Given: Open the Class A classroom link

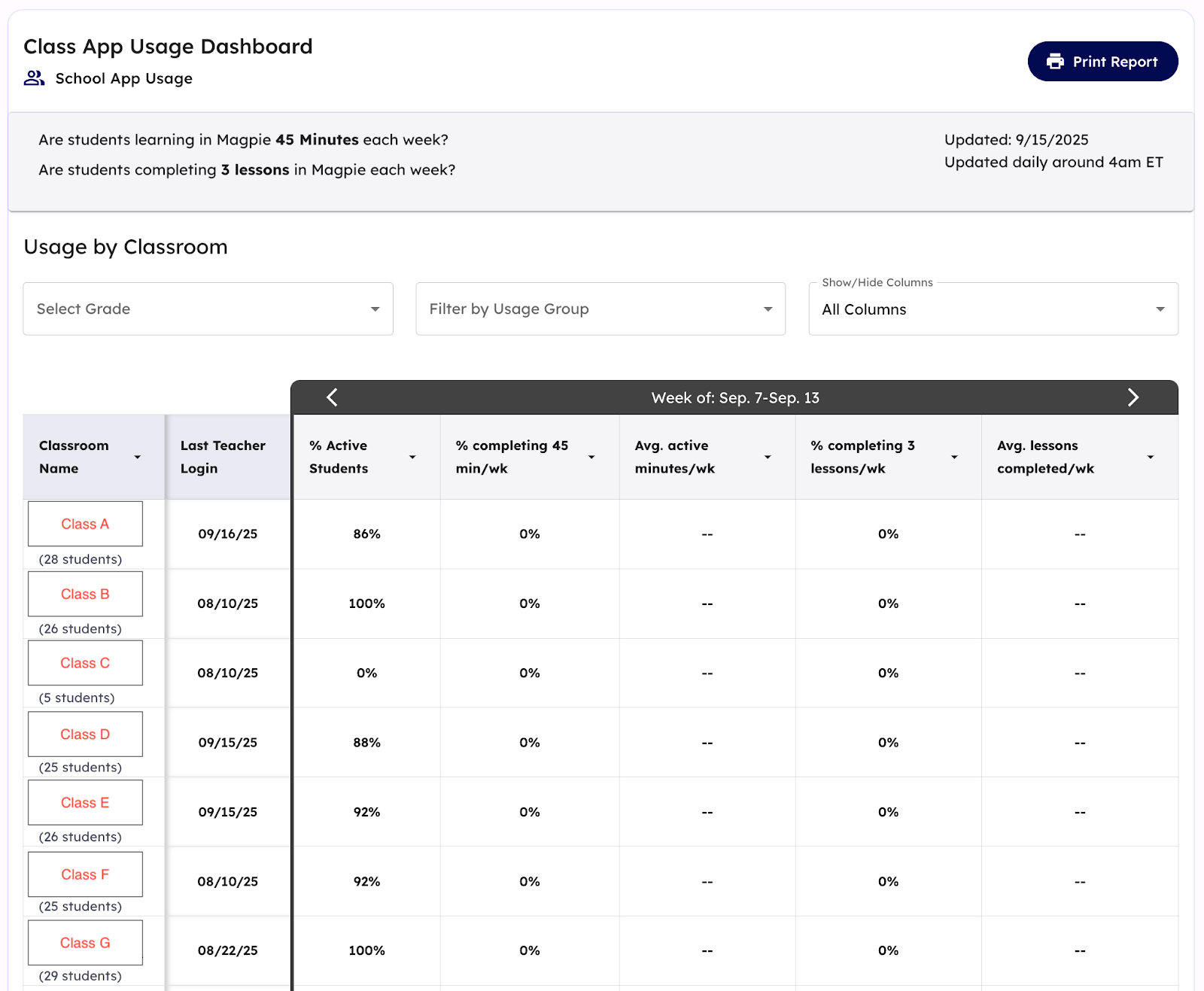Looking at the screenshot, I should point(85,524).
